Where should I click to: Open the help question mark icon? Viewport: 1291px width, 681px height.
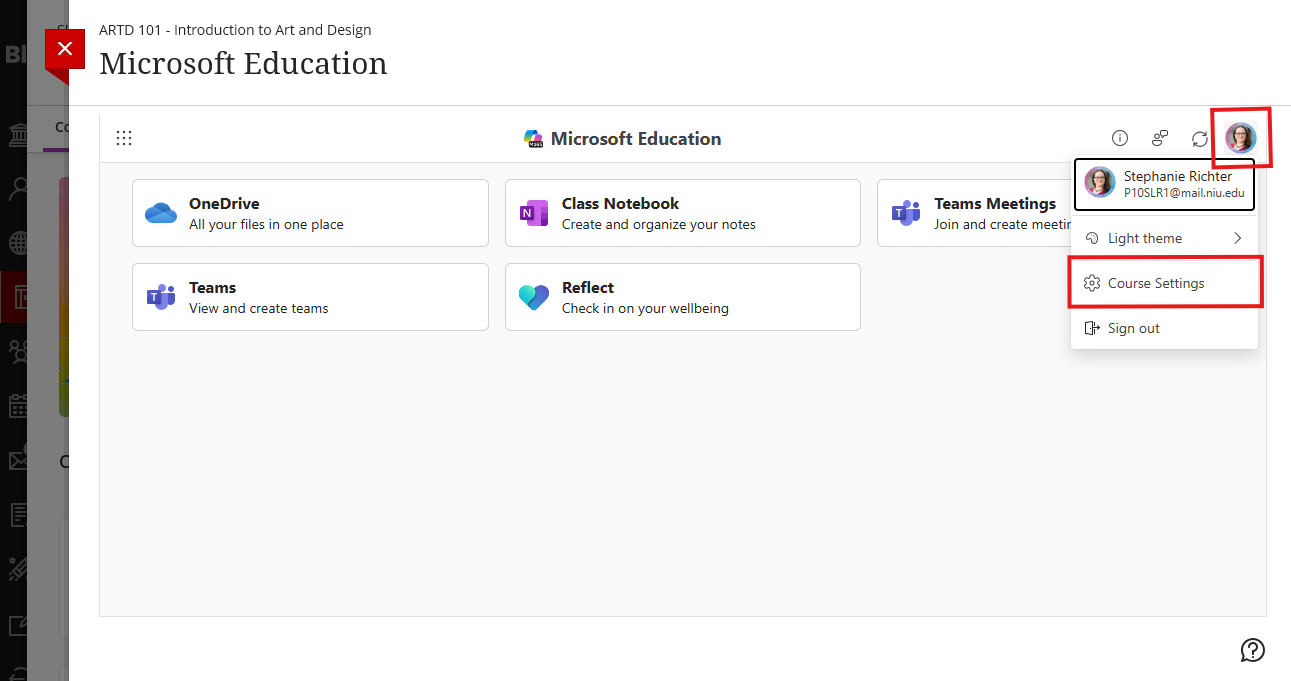tap(1252, 650)
